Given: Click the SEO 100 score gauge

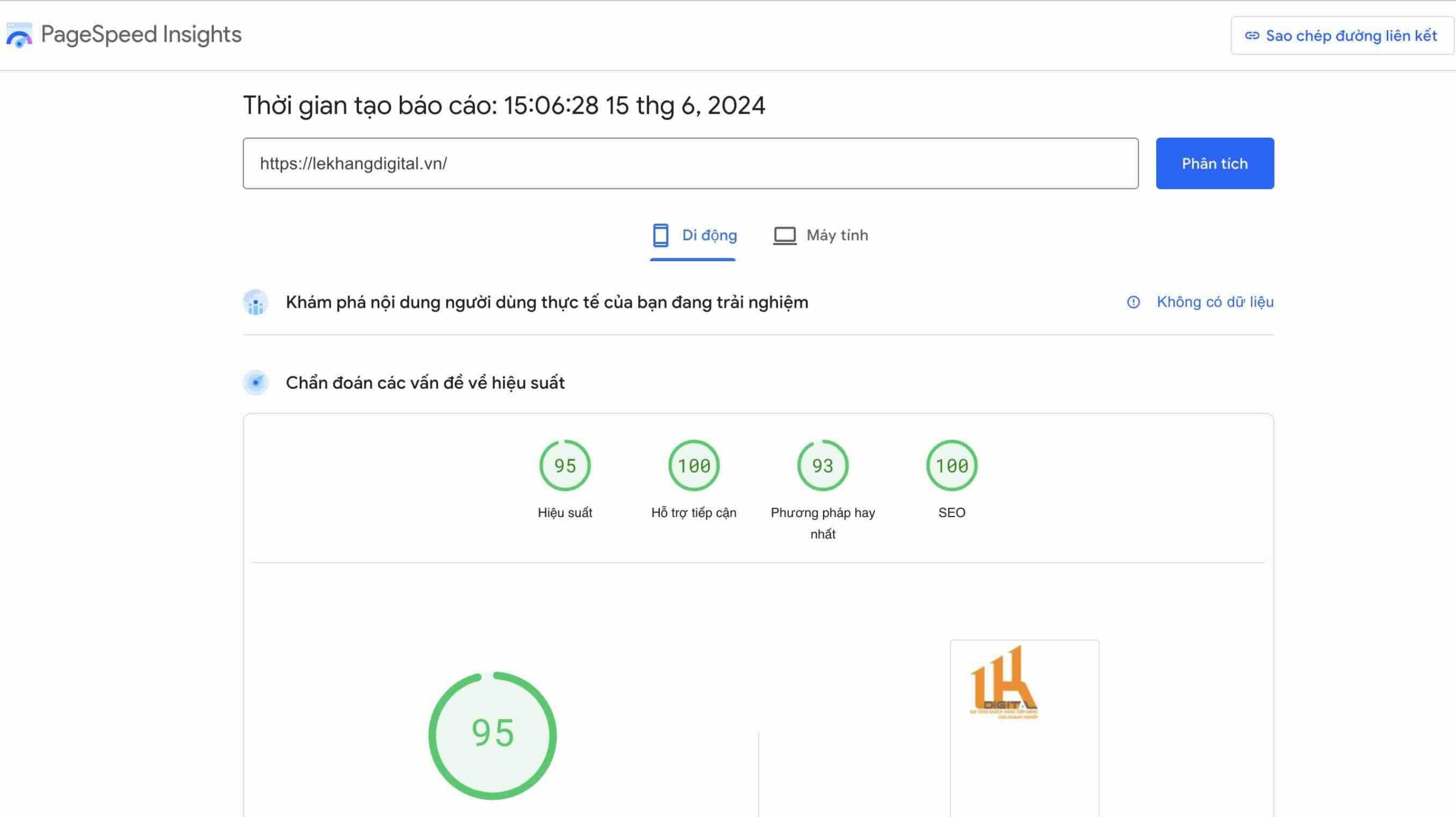Looking at the screenshot, I should [x=952, y=465].
